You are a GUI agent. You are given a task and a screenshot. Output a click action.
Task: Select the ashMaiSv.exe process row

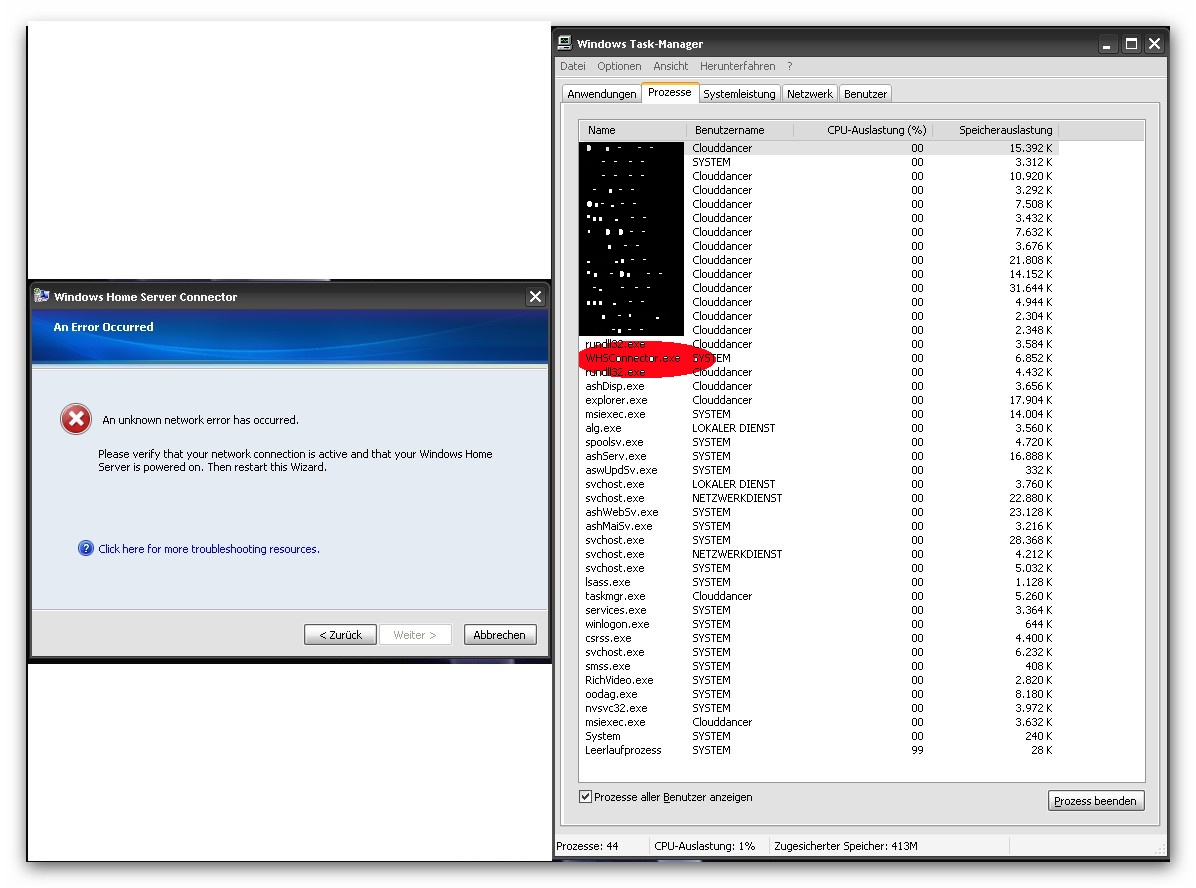click(x=818, y=526)
